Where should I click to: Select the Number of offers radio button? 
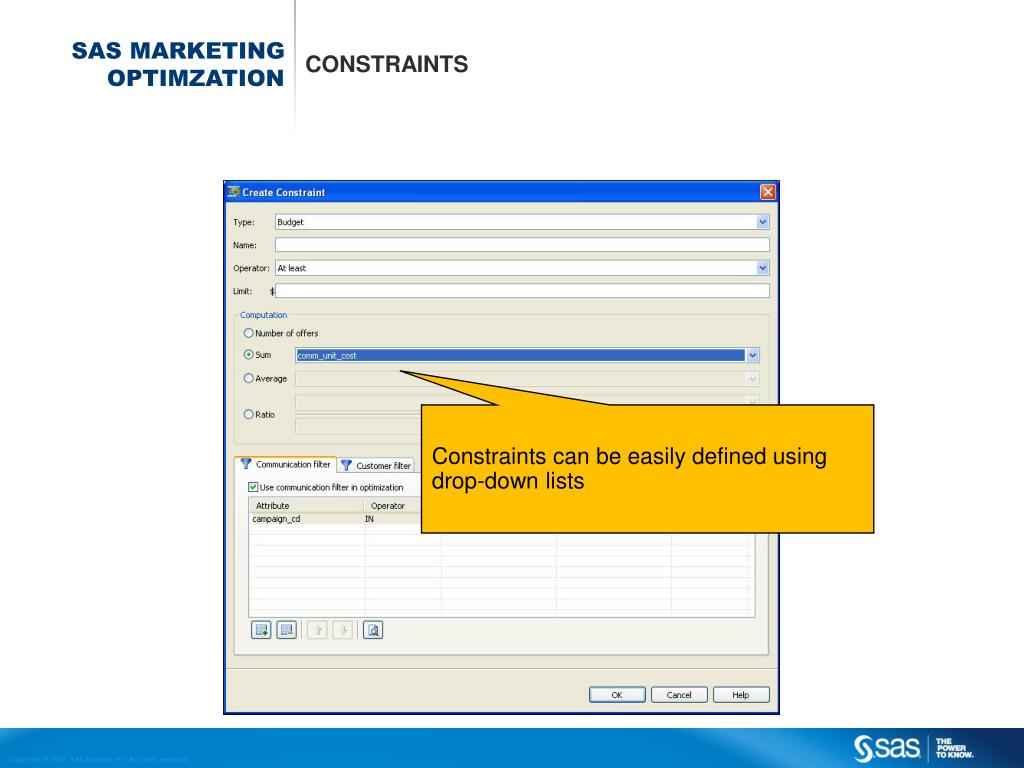pyautogui.click(x=248, y=333)
